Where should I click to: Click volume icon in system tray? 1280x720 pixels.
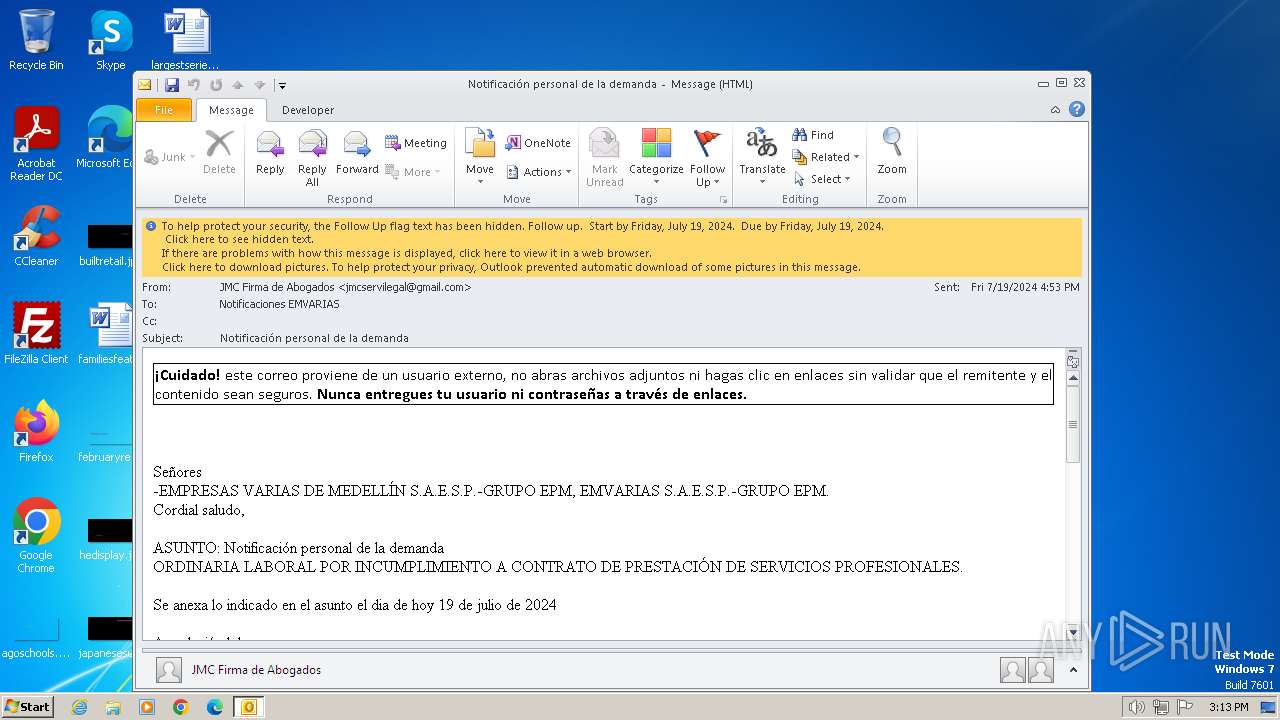click(x=1136, y=707)
